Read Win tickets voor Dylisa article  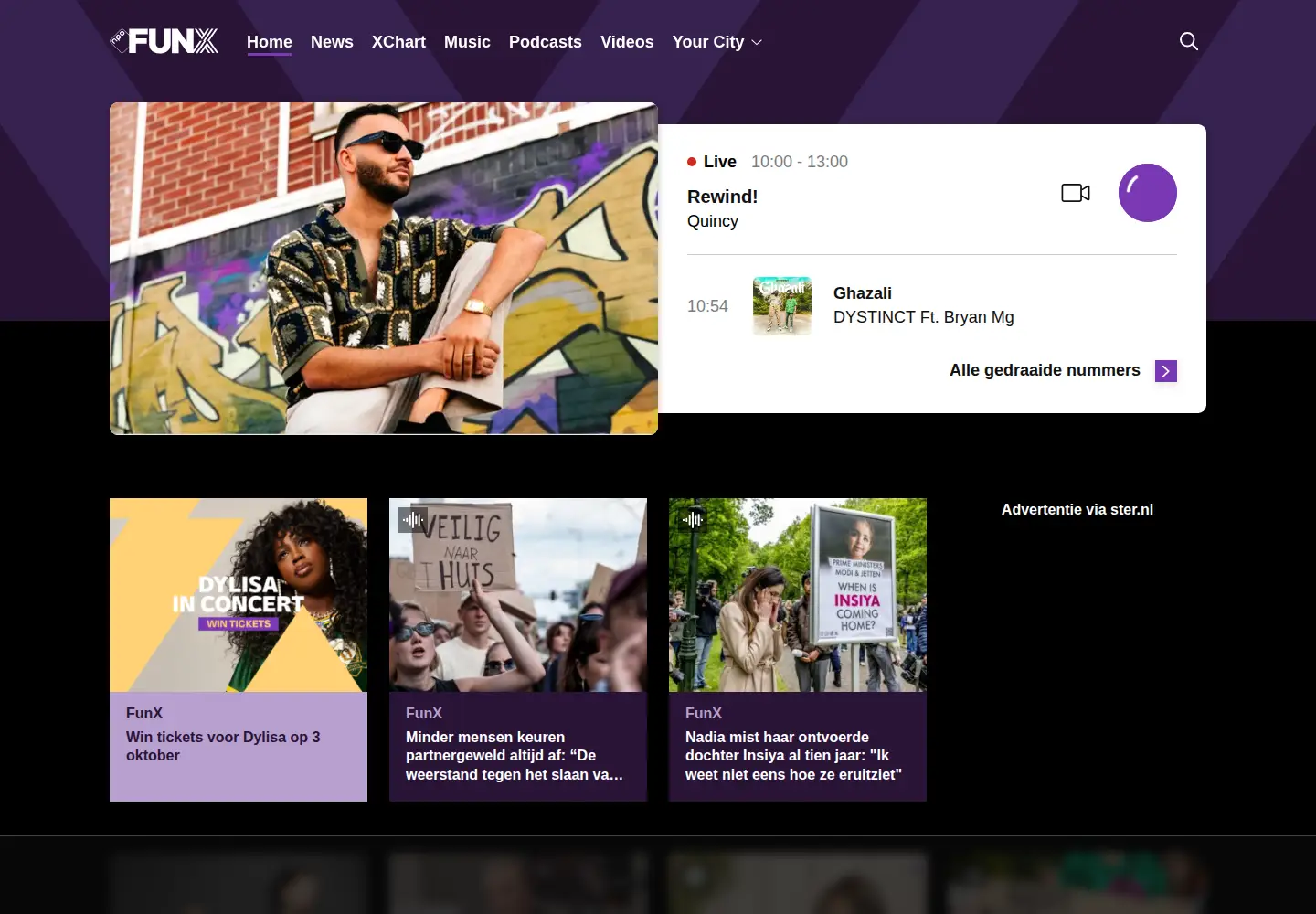pos(223,746)
